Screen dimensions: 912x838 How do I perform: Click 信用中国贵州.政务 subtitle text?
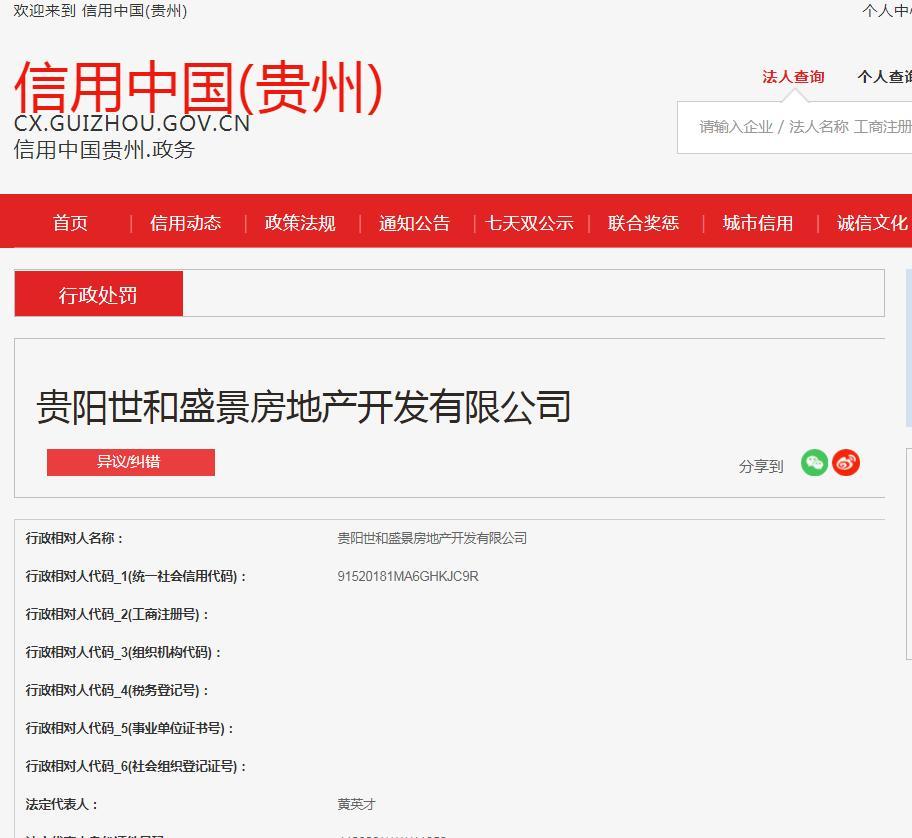click(104, 149)
